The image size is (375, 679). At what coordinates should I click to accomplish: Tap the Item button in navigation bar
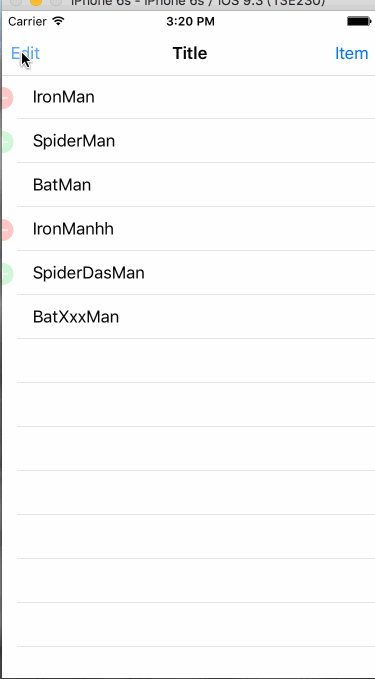351,54
